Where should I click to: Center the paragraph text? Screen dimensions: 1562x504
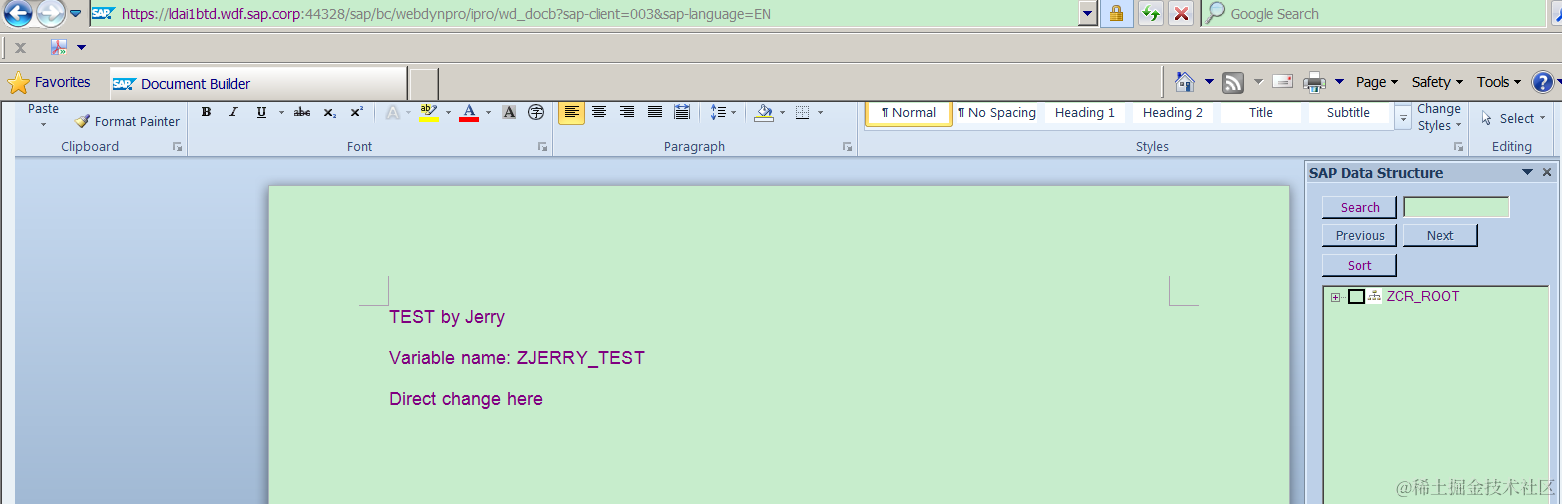(x=599, y=112)
